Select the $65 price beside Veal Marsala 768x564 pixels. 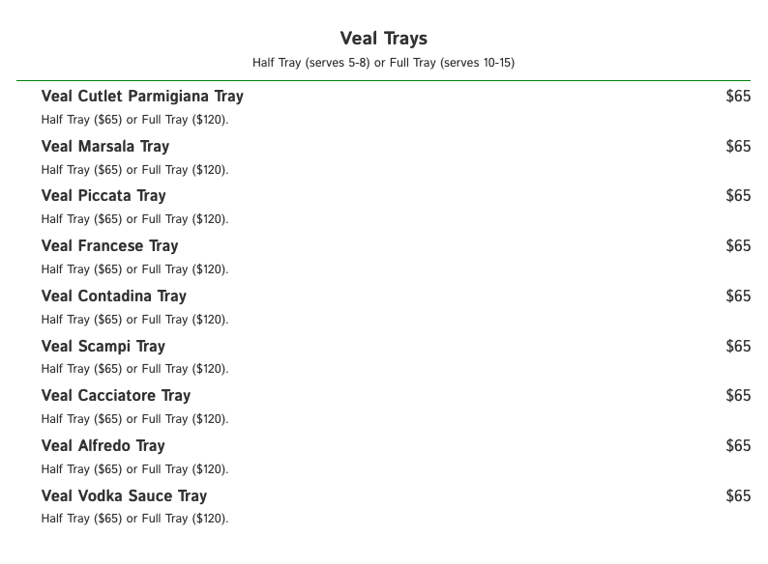[x=738, y=146]
